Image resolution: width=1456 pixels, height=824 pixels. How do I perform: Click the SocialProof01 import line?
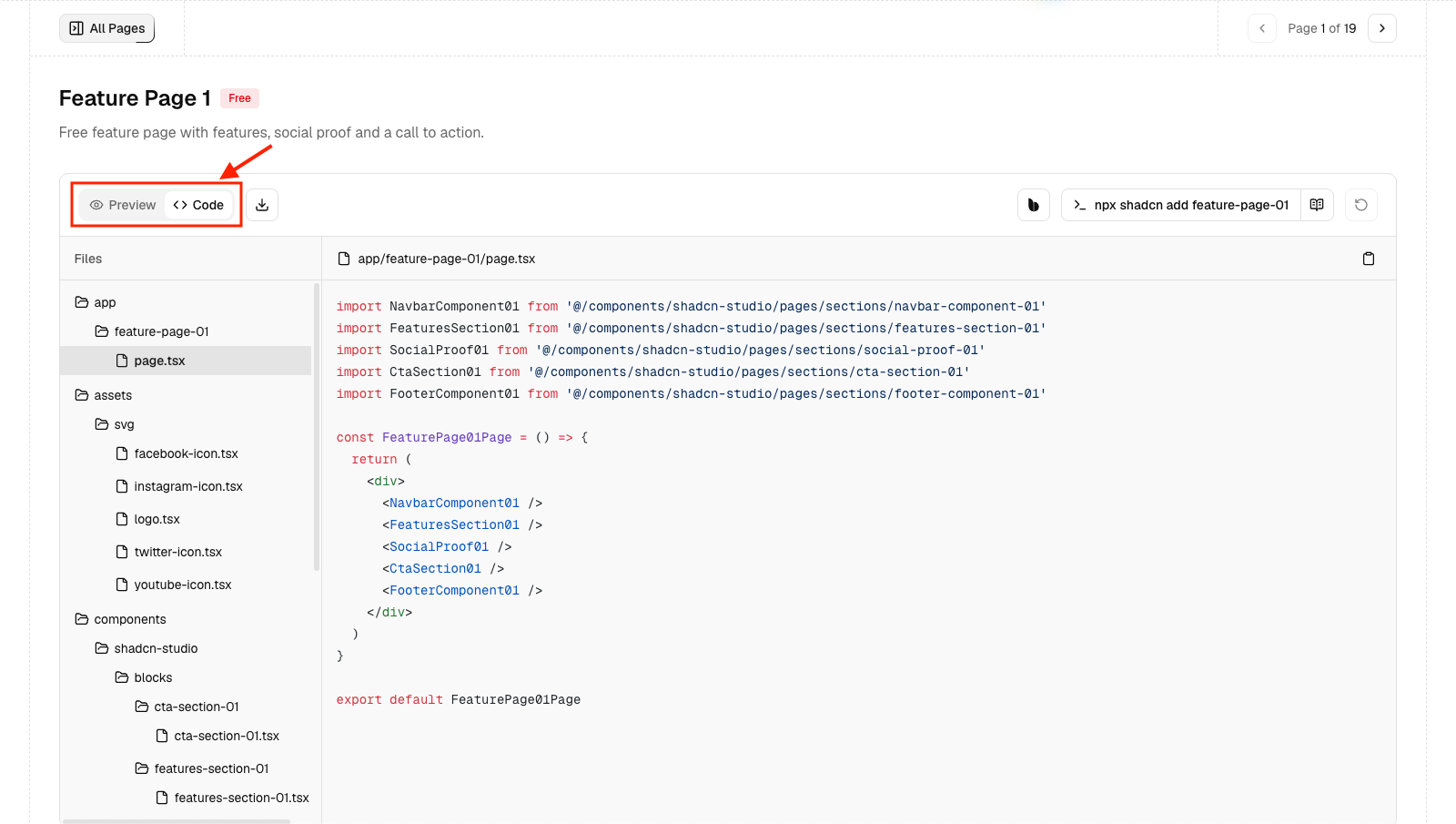[x=661, y=351]
